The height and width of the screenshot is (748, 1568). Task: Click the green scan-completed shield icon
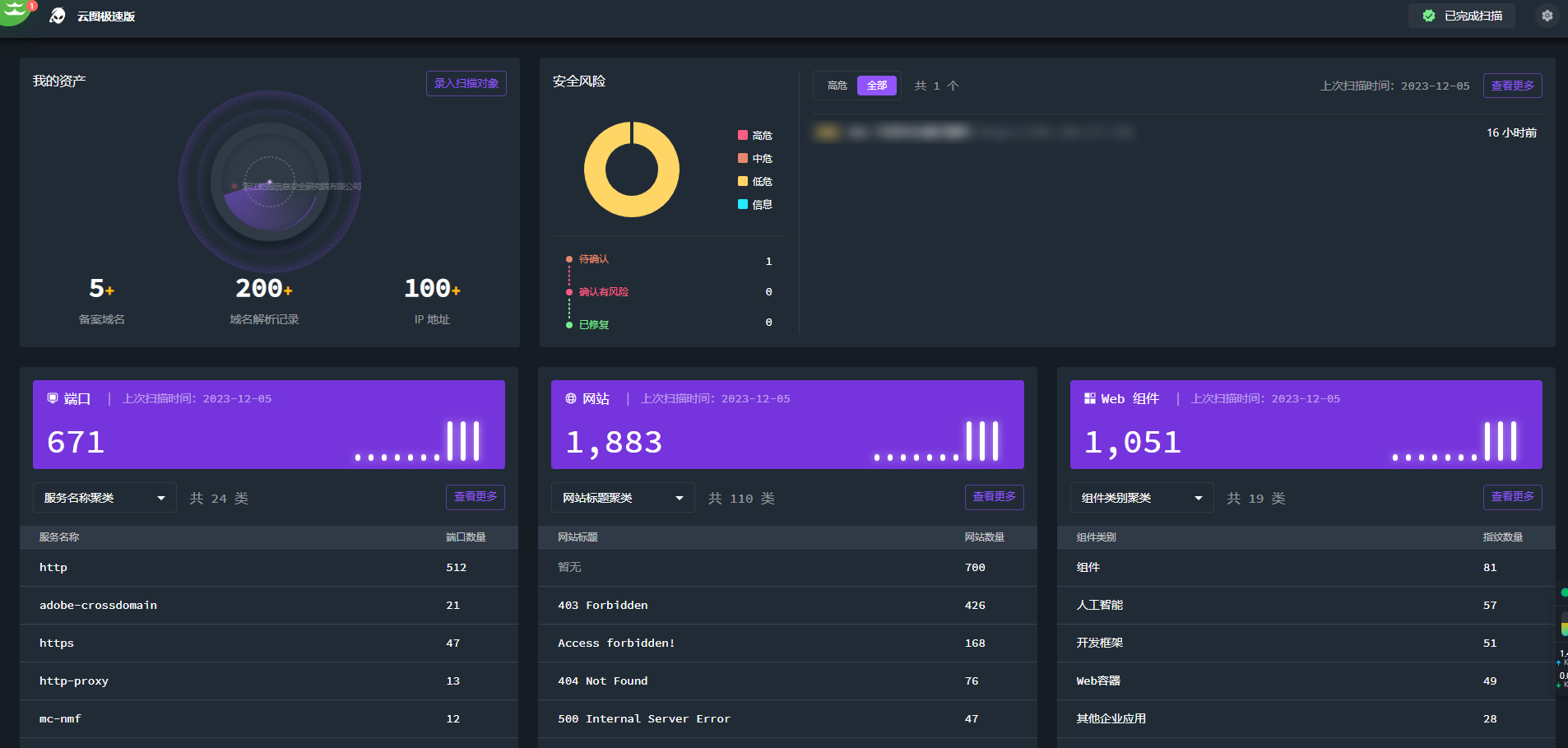pos(1429,16)
